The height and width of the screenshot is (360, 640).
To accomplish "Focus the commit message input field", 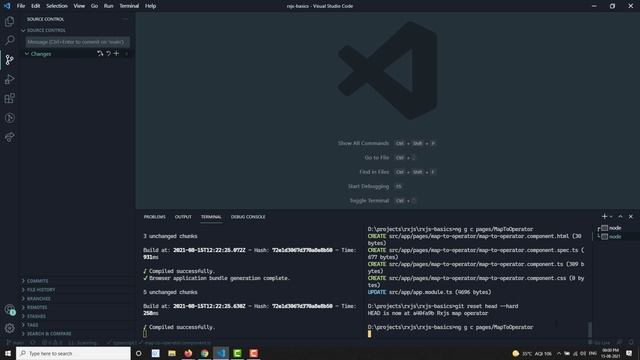I will (77, 42).
